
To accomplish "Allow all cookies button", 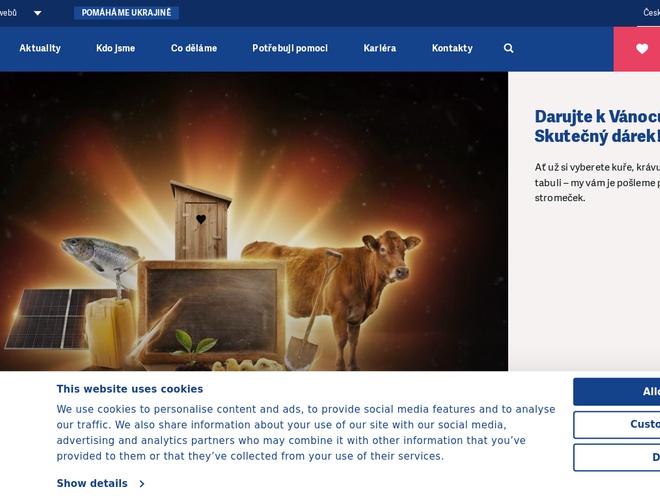I will (617, 391).
